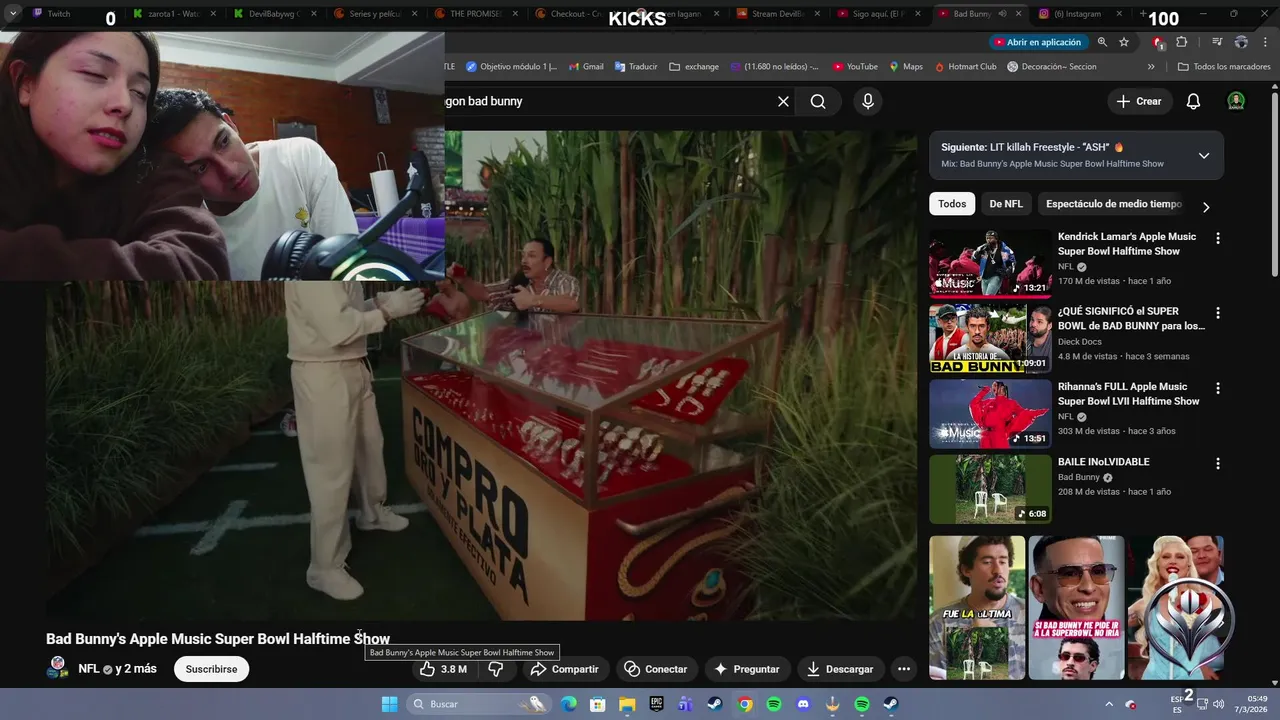Select Espectáculo de medio tiempo chip
Image resolution: width=1280 pixels, height=720 pixels.
point(1113,204)
